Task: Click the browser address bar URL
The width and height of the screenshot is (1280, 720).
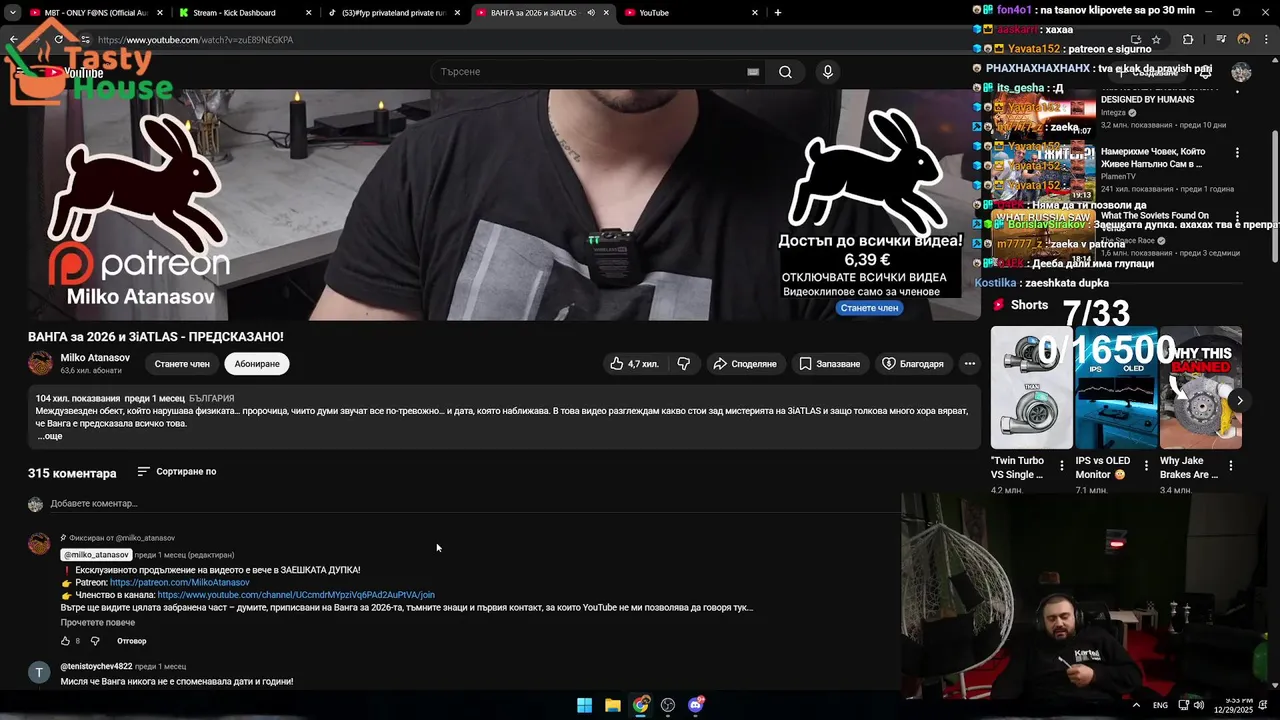Action: pyautogui.click(x=196, y=40)
